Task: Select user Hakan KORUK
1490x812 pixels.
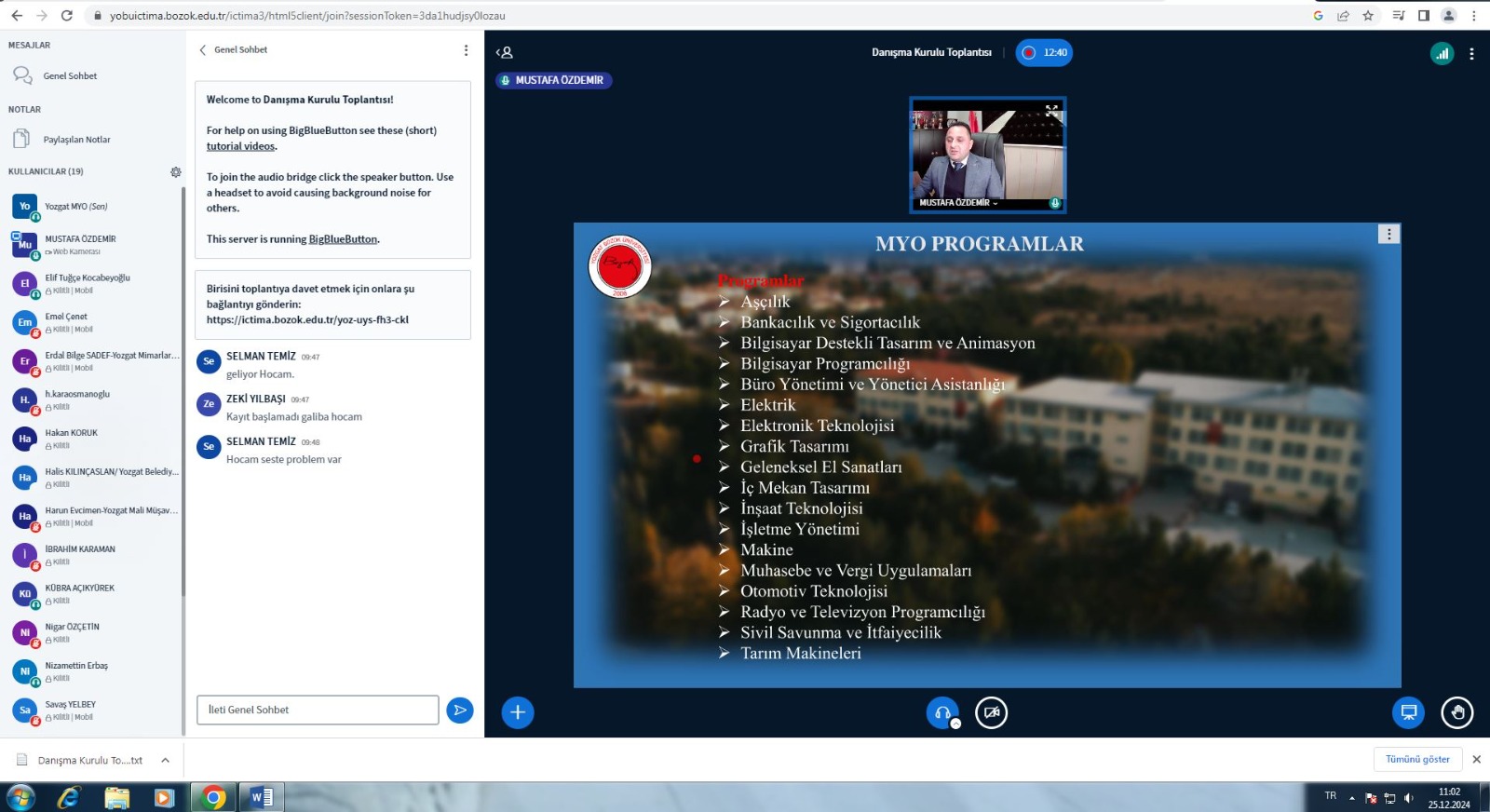Action: pos(93,439)
